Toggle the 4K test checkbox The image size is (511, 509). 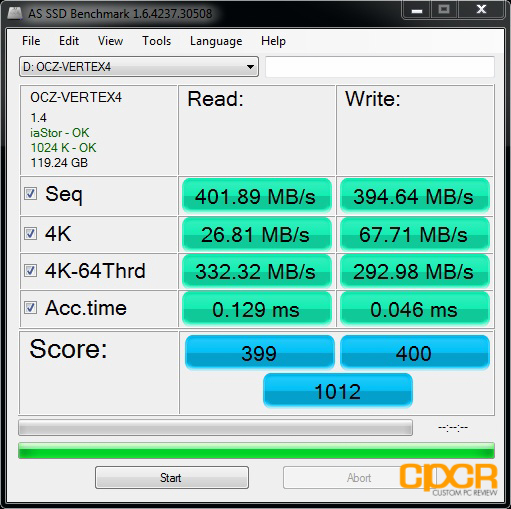tap(30, 233)
